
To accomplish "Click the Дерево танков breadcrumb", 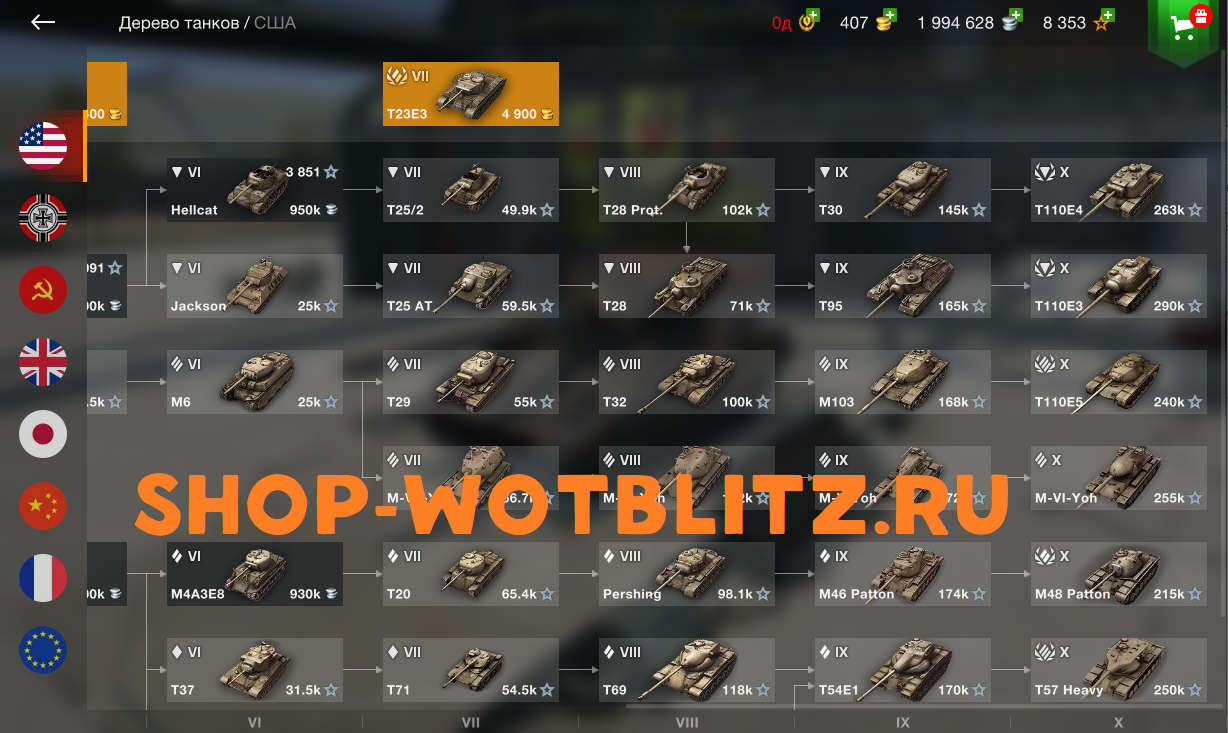I will pos(179,22).
